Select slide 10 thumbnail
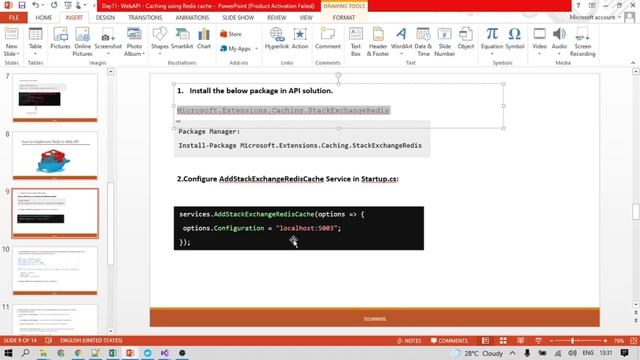This screenshot has height=360, width=640. (55, 270)
